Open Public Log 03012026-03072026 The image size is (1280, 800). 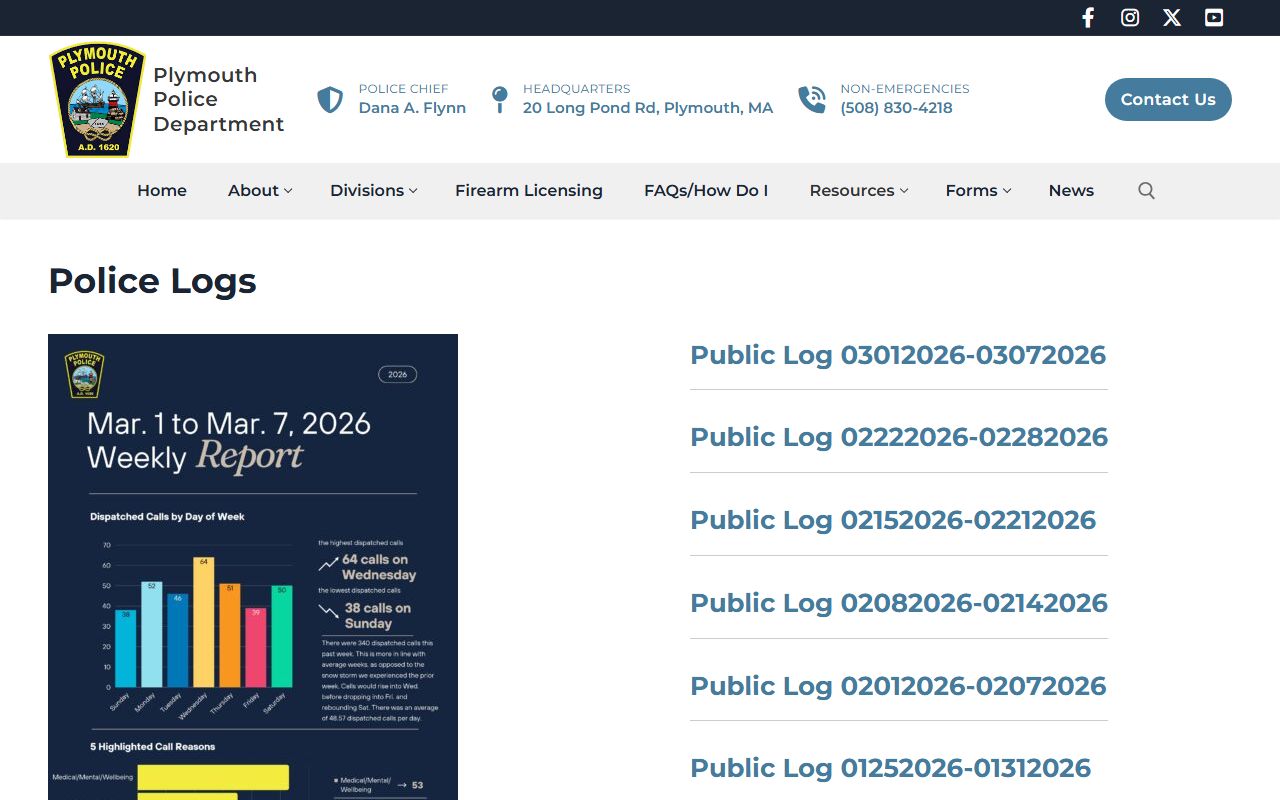[898, 355]
